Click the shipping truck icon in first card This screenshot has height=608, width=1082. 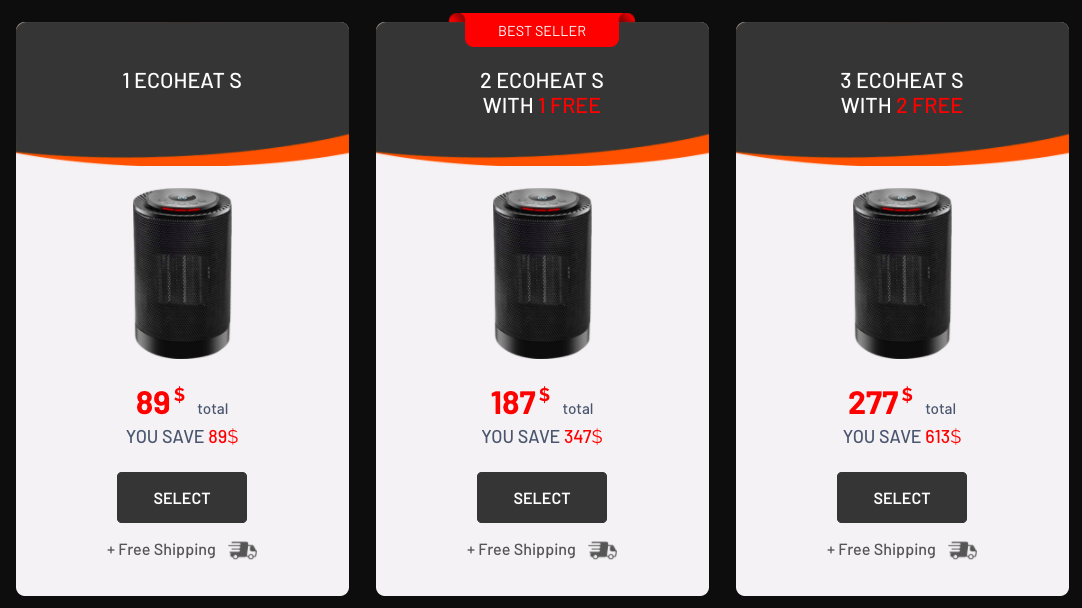243,550
